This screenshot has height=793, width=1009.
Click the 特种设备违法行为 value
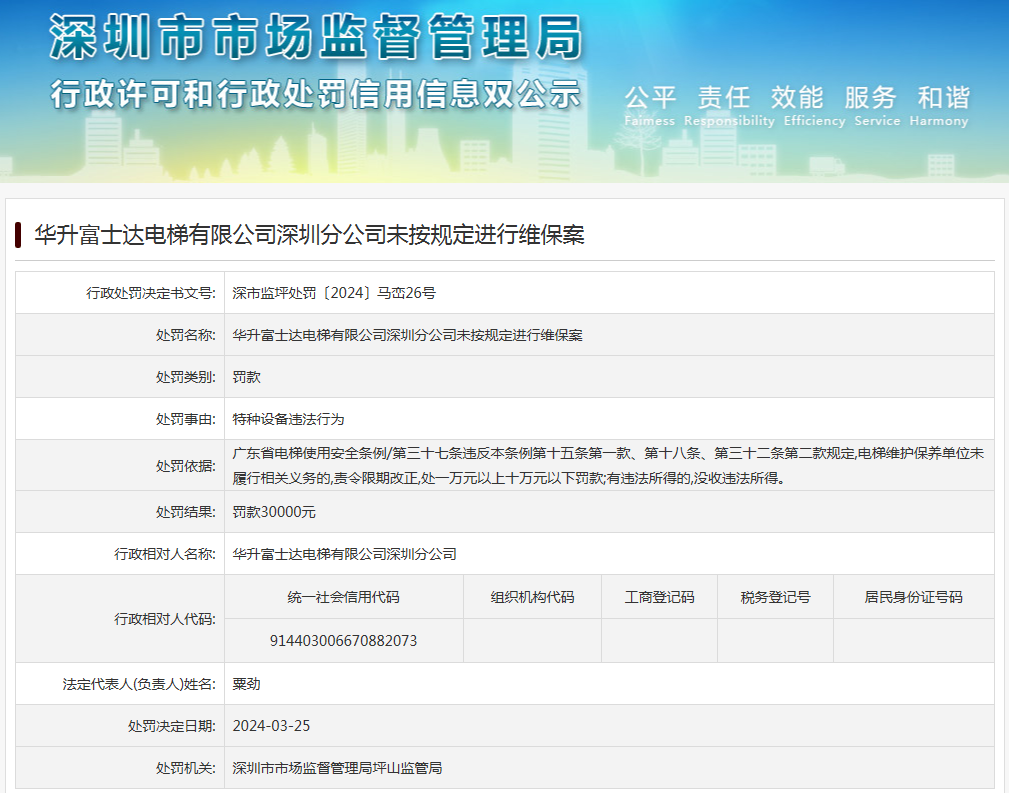coord(288,420)
